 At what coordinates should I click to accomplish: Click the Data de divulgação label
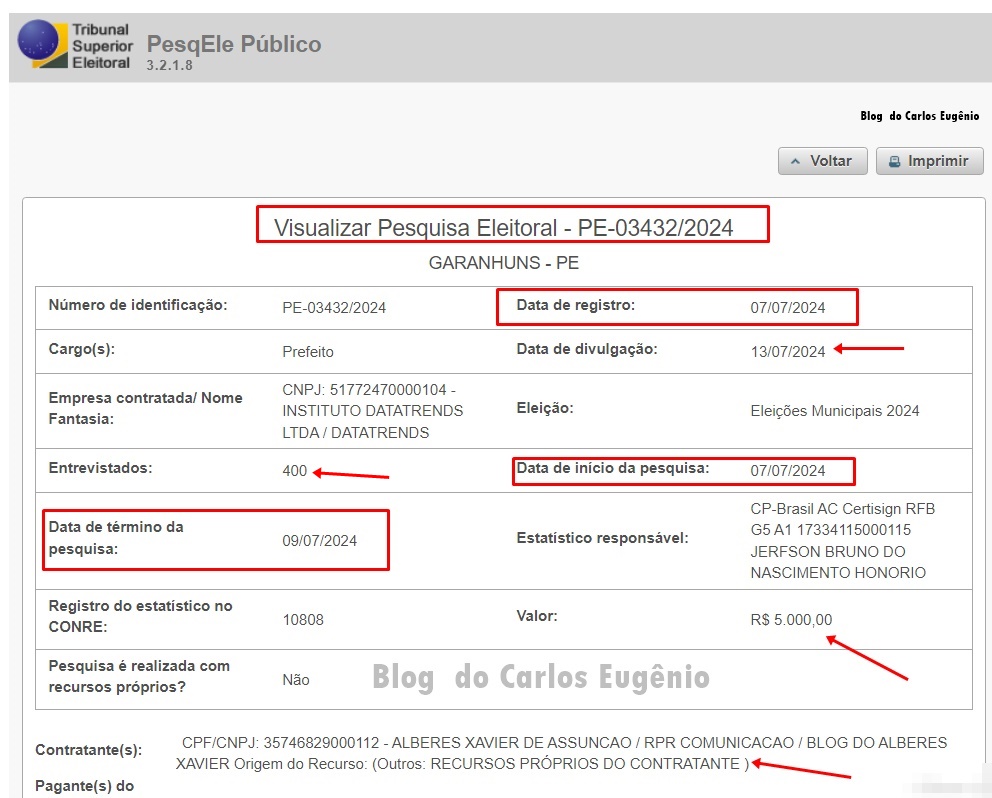(587, 349)
